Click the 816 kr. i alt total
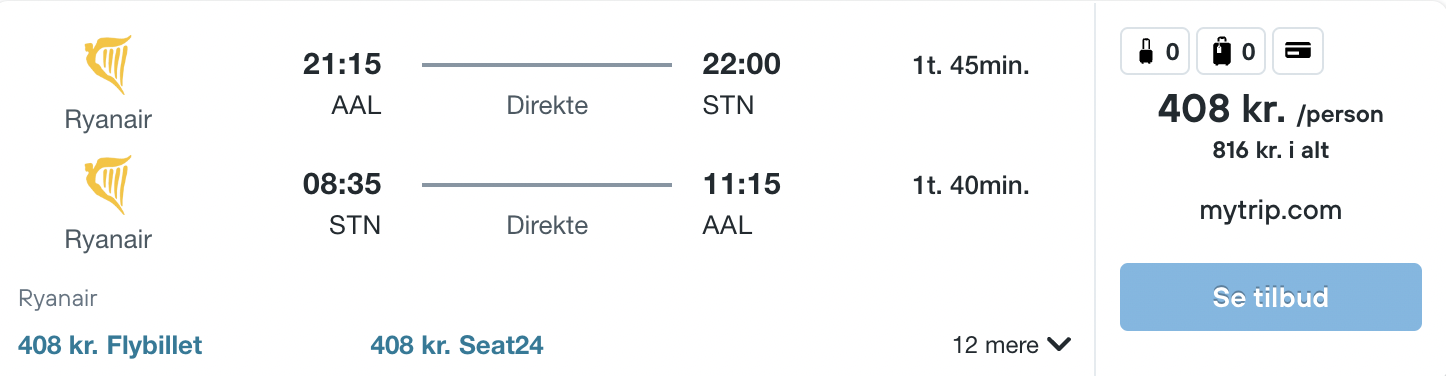 (1270, 151)
